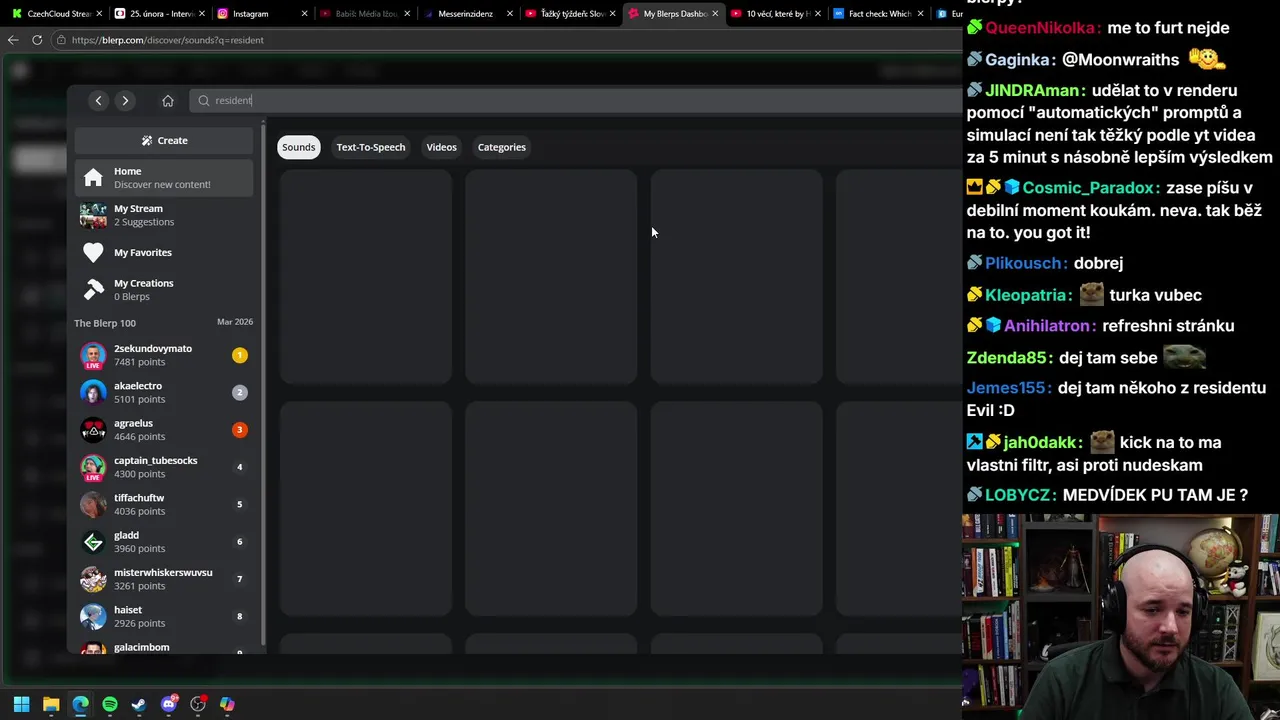Go back with the Blerp back arrow
This screenshot has width=1280, height=720.
coord(98,100)
